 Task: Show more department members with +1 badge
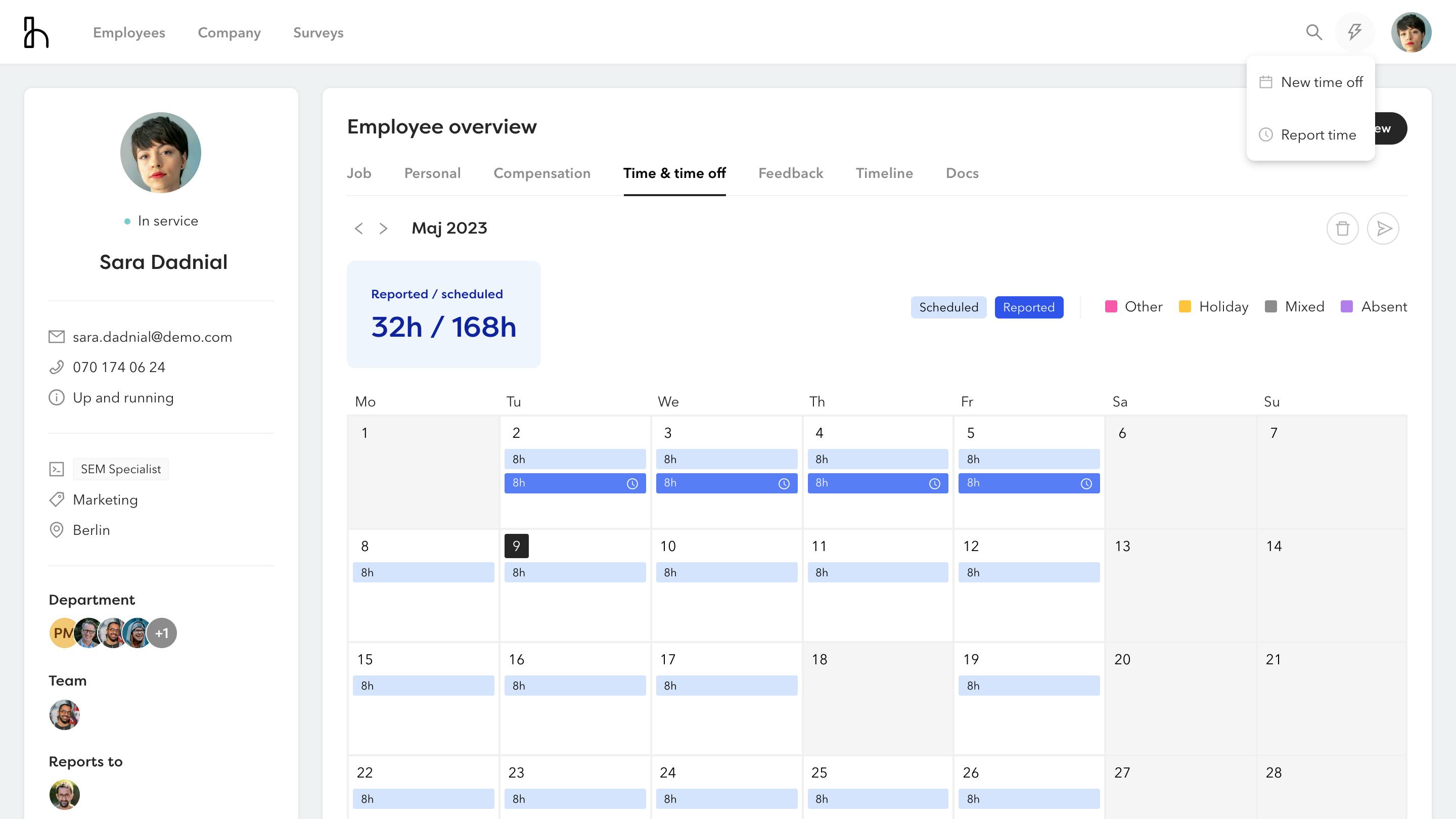[162, 633]
